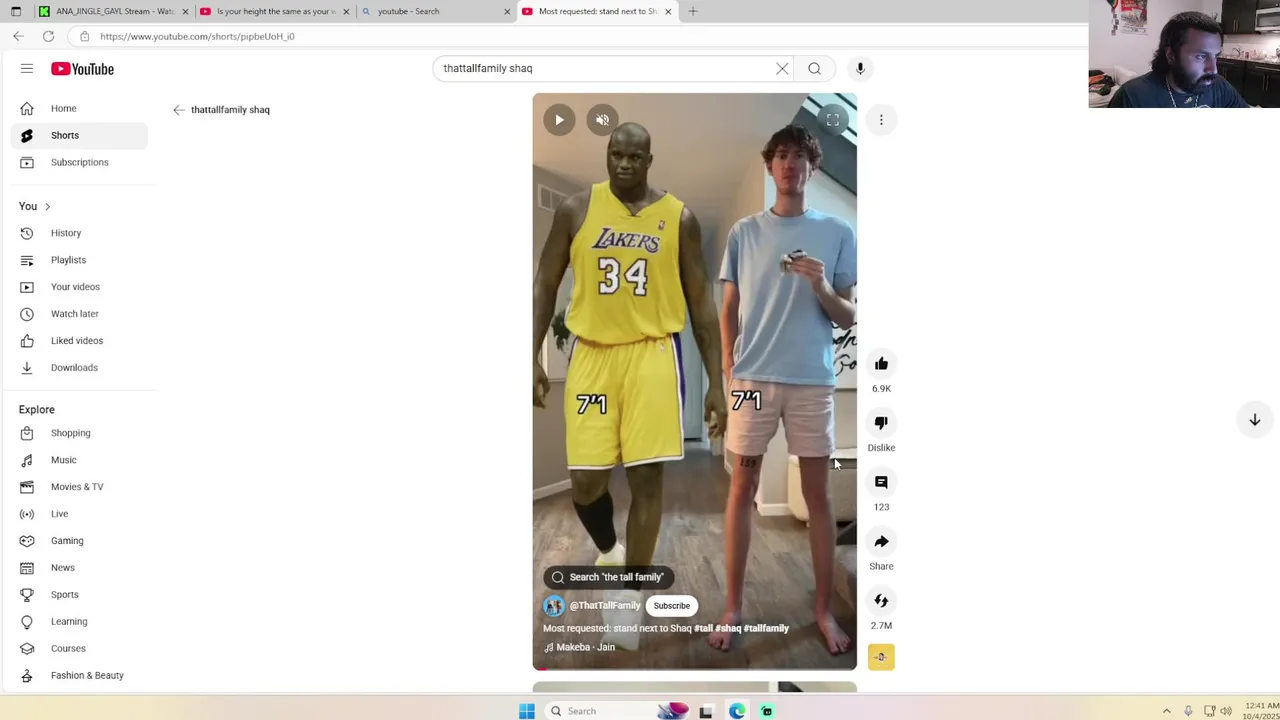
Task: Click the #tallfamily hashtag
Action: (x=767, y=628)
